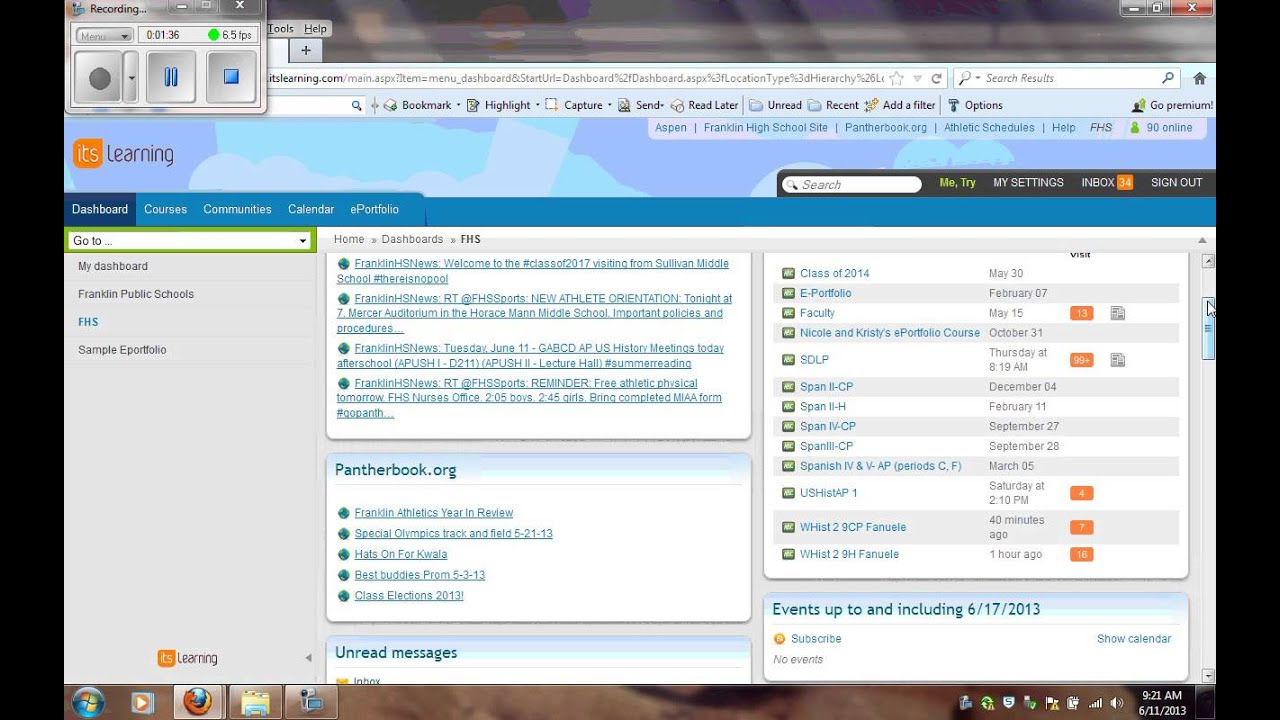Switch to the Calendar tab
The image size is (1280, 720).
[x=311, y=209]
